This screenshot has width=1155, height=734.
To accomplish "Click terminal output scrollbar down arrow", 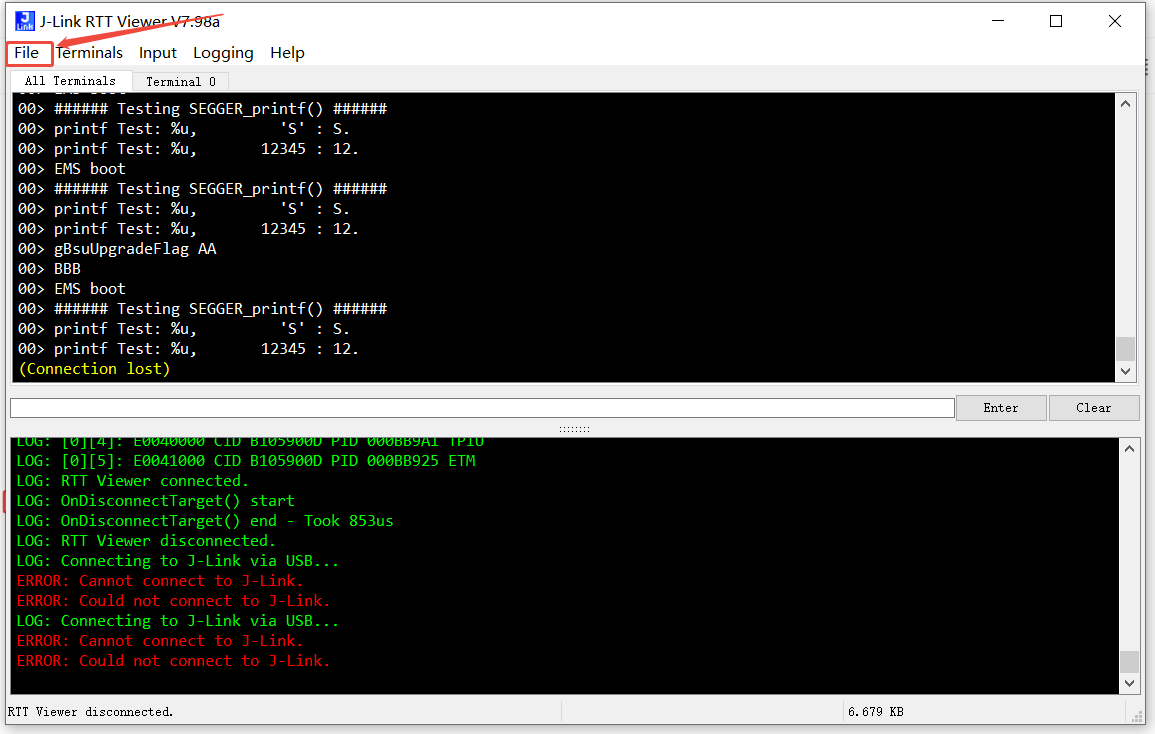I will [1125, 371].
